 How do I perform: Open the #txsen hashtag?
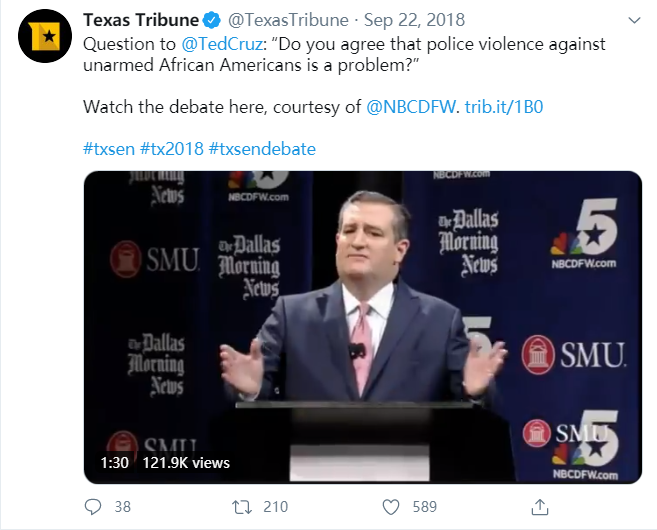pos(109,149)
